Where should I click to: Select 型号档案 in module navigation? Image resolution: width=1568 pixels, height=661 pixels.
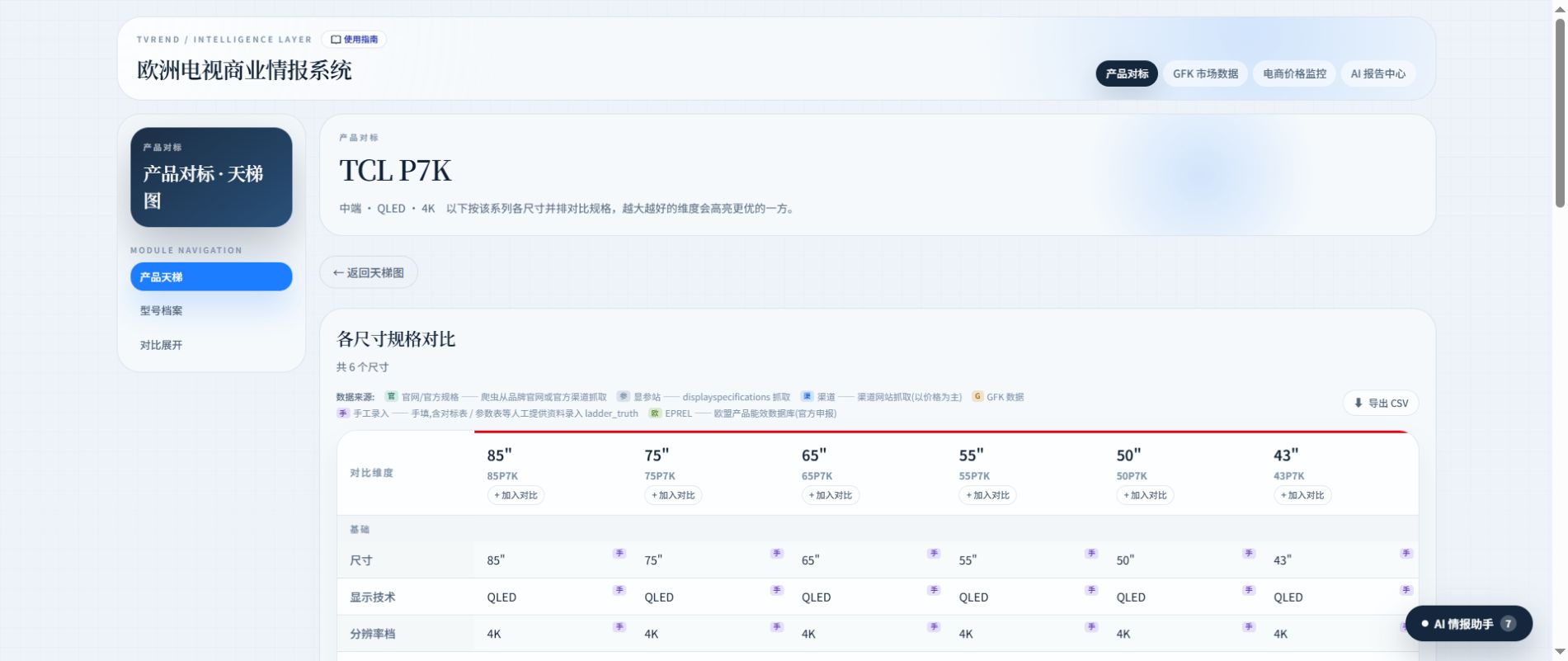pyautogui.click(x=211, y=310)
